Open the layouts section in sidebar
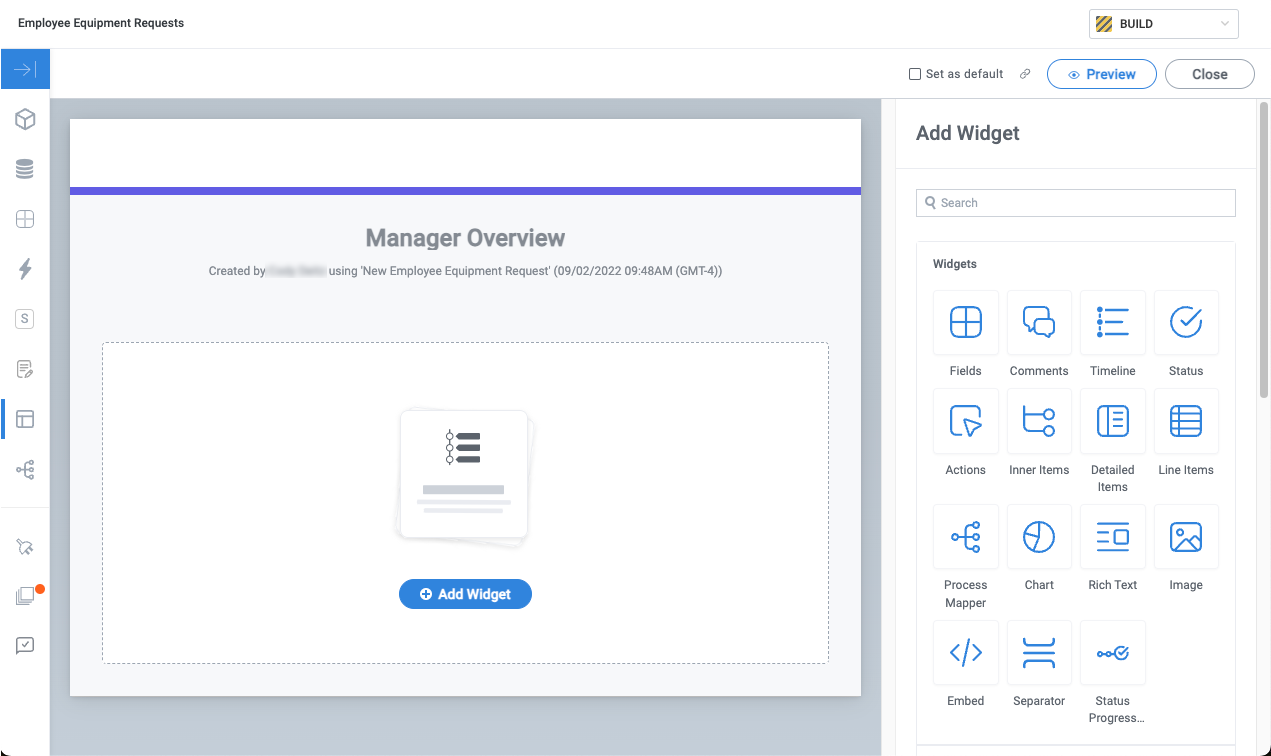 (x=25, y=419)
